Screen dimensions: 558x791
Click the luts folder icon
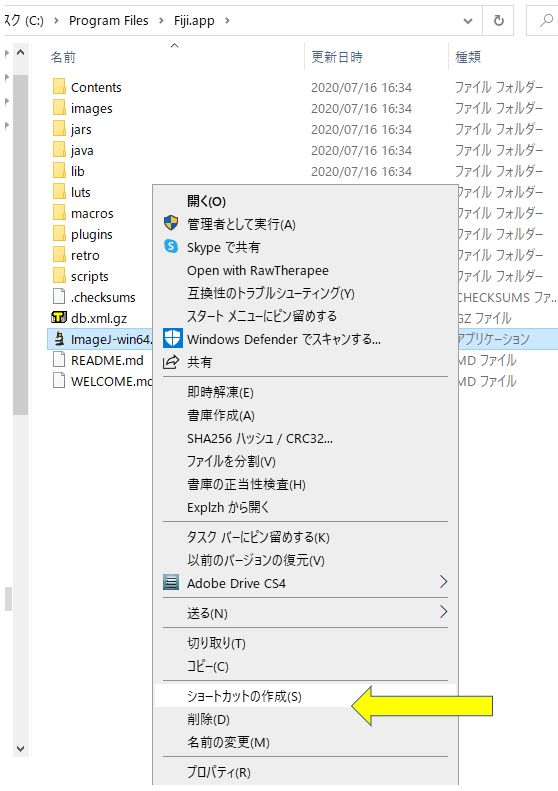click(x=59, y=192)
